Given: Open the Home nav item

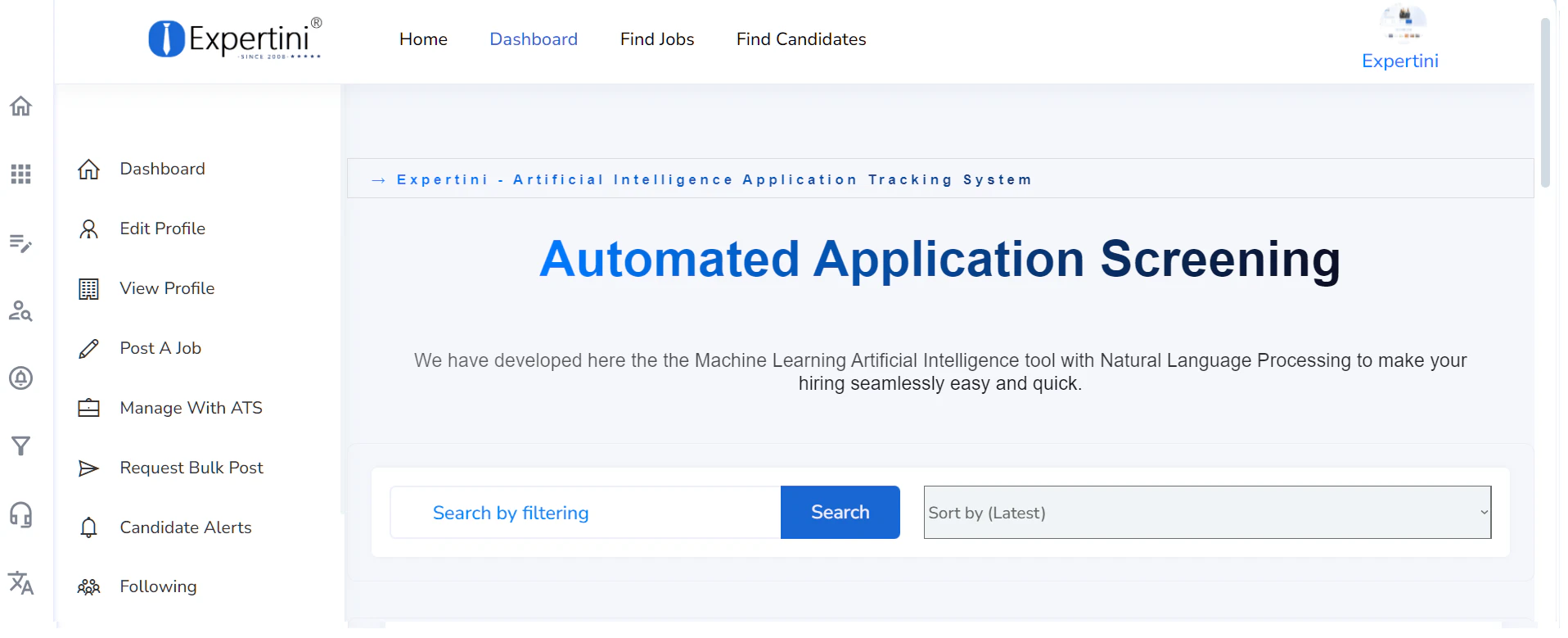Looking at the screenshot, I should (423, 39).
